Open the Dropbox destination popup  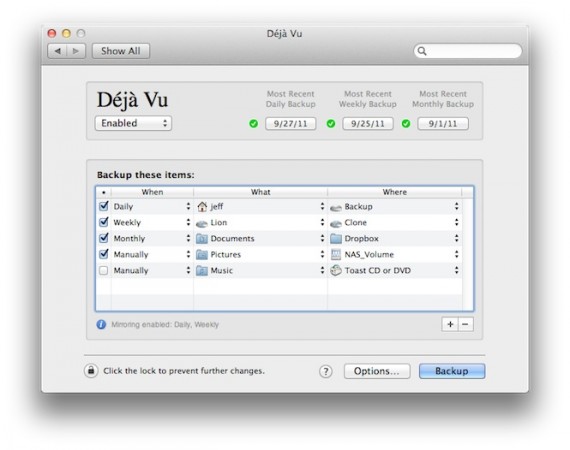tap(395, 238)
